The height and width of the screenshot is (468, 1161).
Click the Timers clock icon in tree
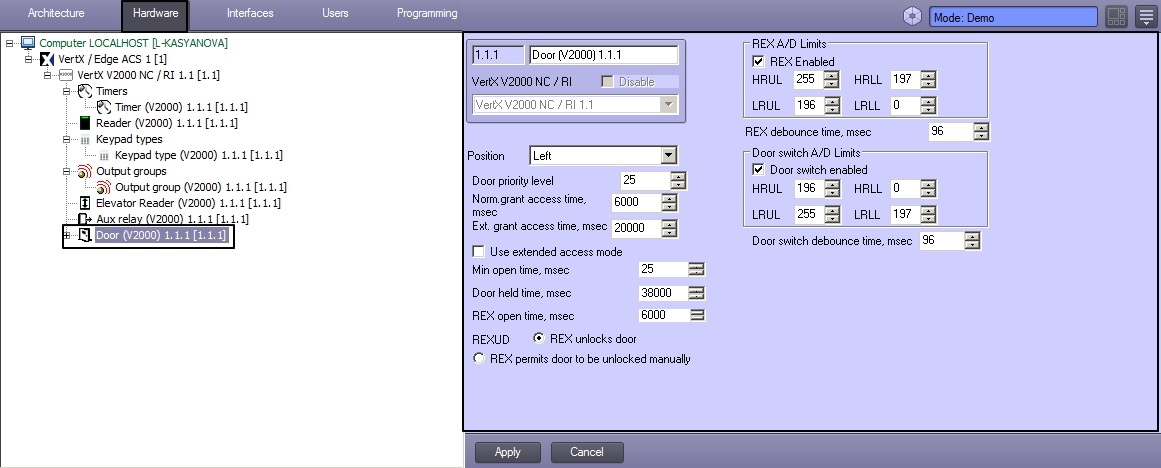tap(85, 91)
